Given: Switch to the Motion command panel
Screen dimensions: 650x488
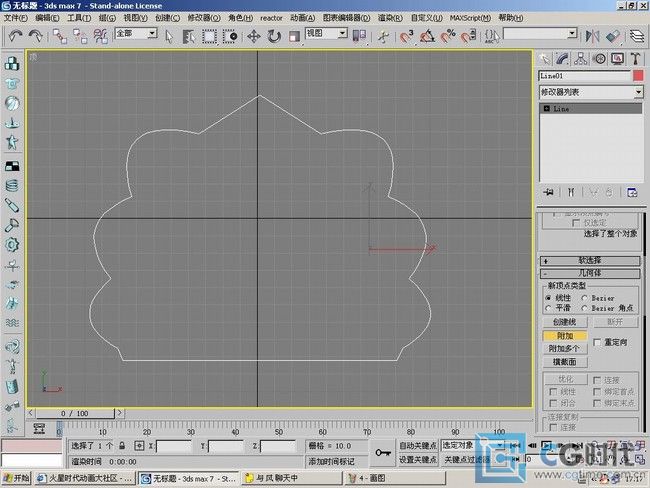Looking at the screenshot, I should pyautogui.click(x=599, y=59).
